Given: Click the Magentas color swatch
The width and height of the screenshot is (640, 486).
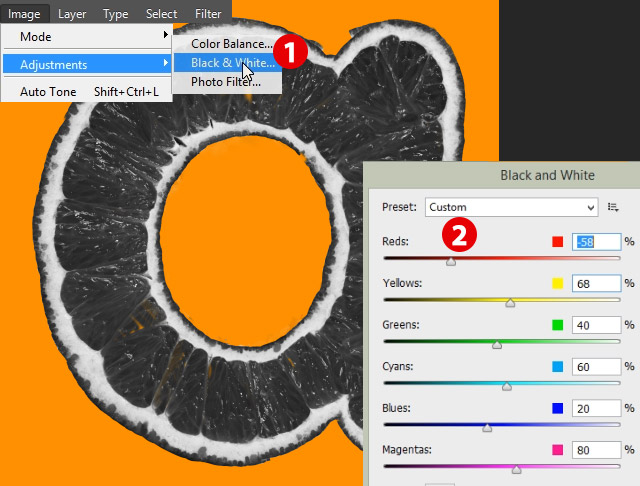Looking at the screenshot, I should coord(558,450).
